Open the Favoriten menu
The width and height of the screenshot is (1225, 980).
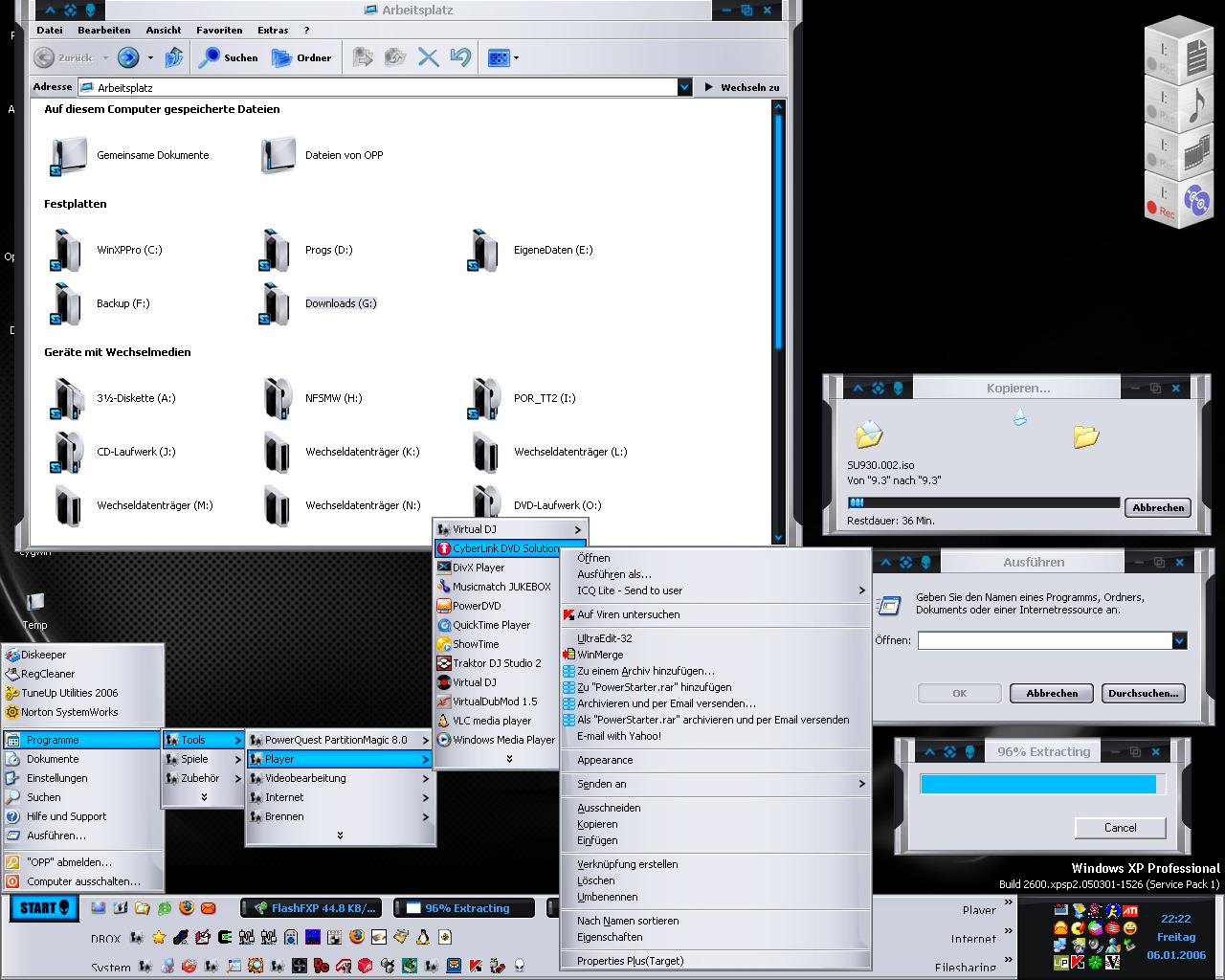(x=219, y=31)
